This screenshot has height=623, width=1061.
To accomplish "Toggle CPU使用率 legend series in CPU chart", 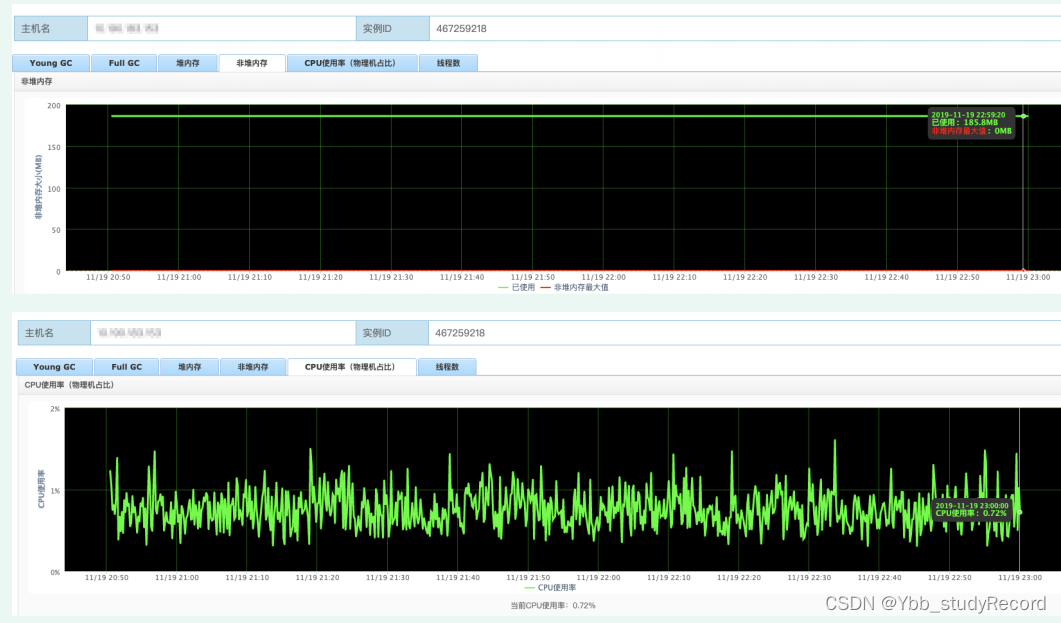I will pos(550,588).
